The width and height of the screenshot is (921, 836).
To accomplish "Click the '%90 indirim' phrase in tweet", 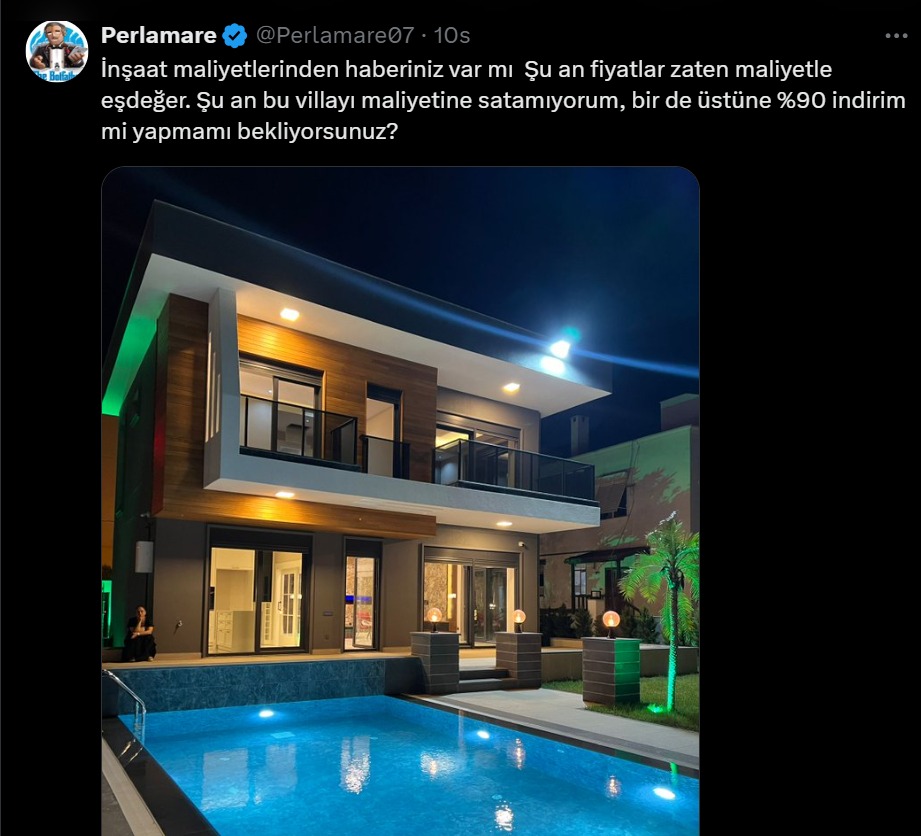I will pos(841,100).
